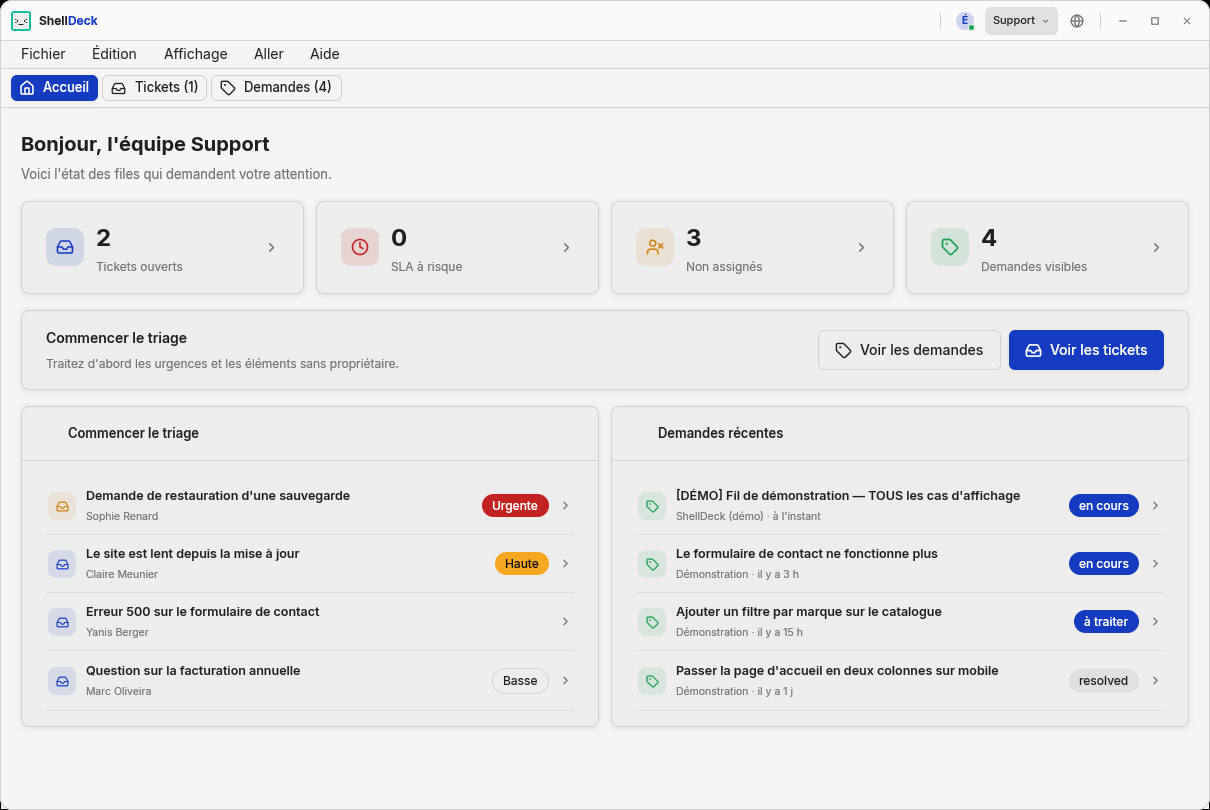Open request Le formulaire de contact ne fonctionne plus

(900, 564)
